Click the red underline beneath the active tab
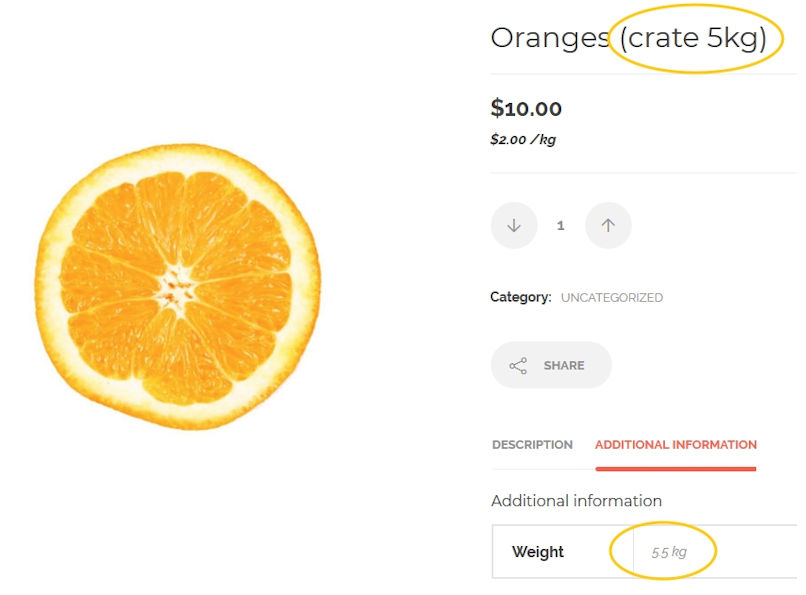This screenshot has height=595, width=806. pyautogui.click(x=675, y=469)
